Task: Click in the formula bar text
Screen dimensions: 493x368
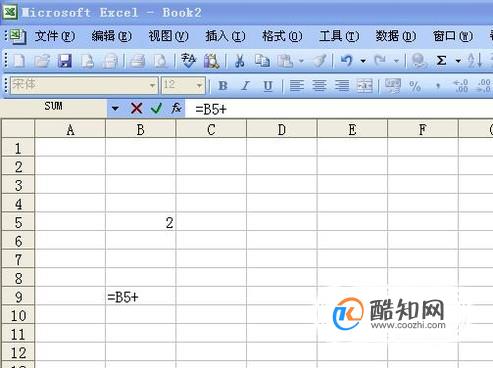Action: click(339, 109)
